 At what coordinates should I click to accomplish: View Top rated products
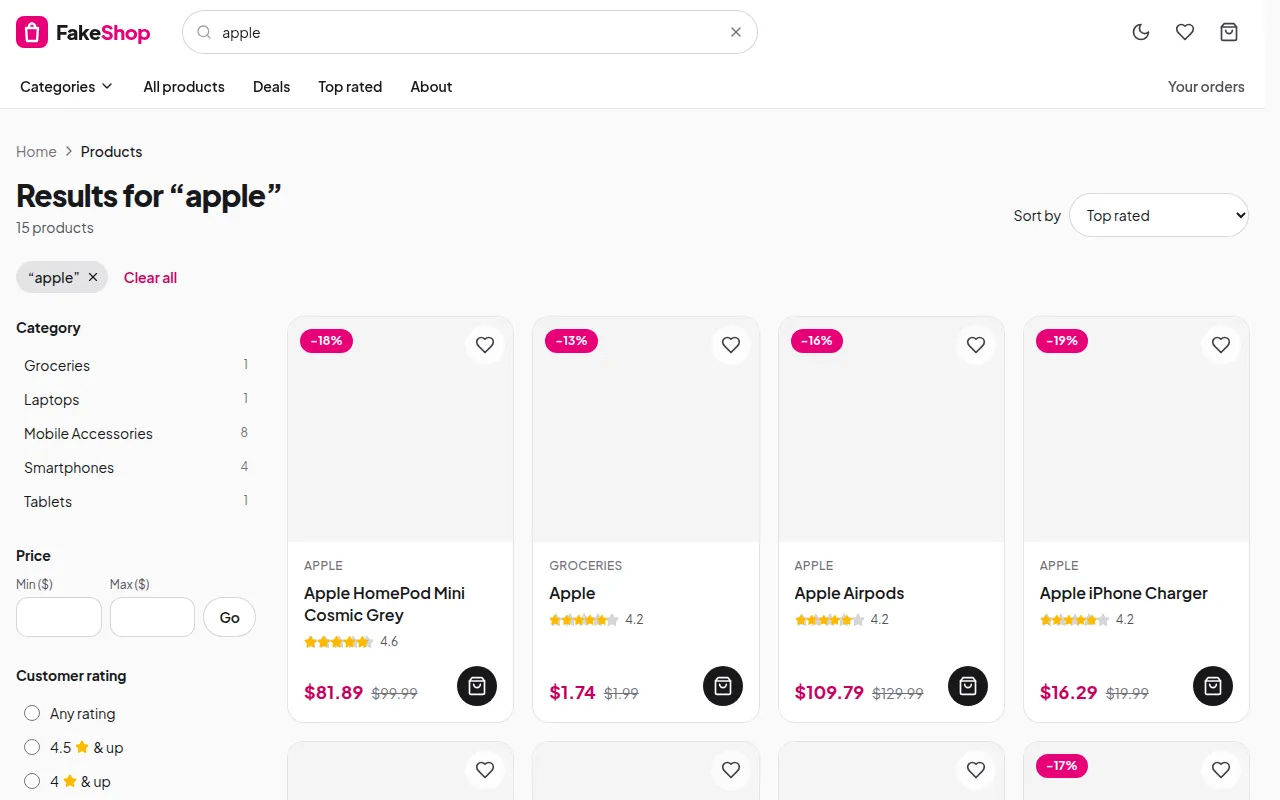[350, 87]
